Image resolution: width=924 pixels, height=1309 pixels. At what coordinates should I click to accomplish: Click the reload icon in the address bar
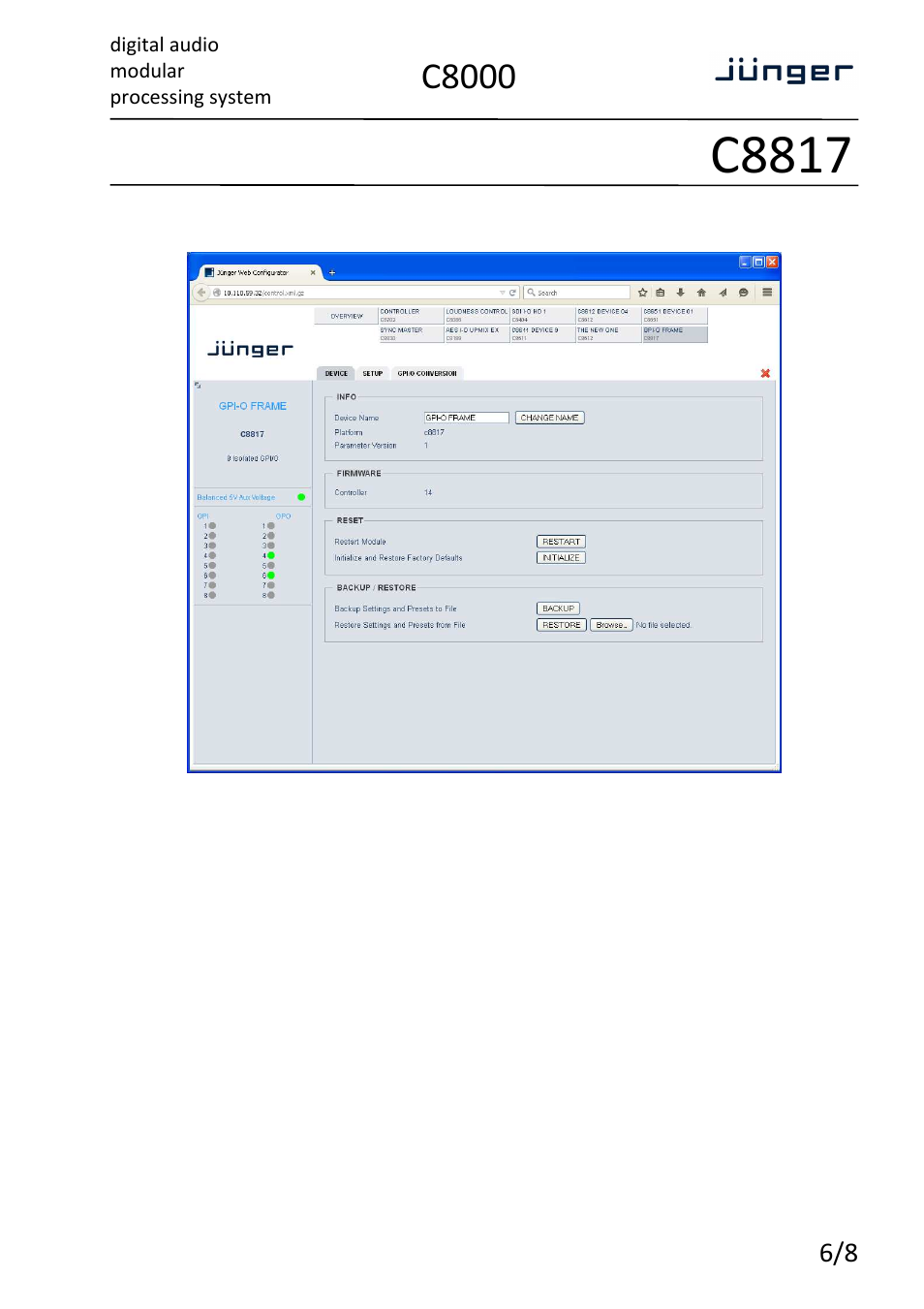point(512,293)
